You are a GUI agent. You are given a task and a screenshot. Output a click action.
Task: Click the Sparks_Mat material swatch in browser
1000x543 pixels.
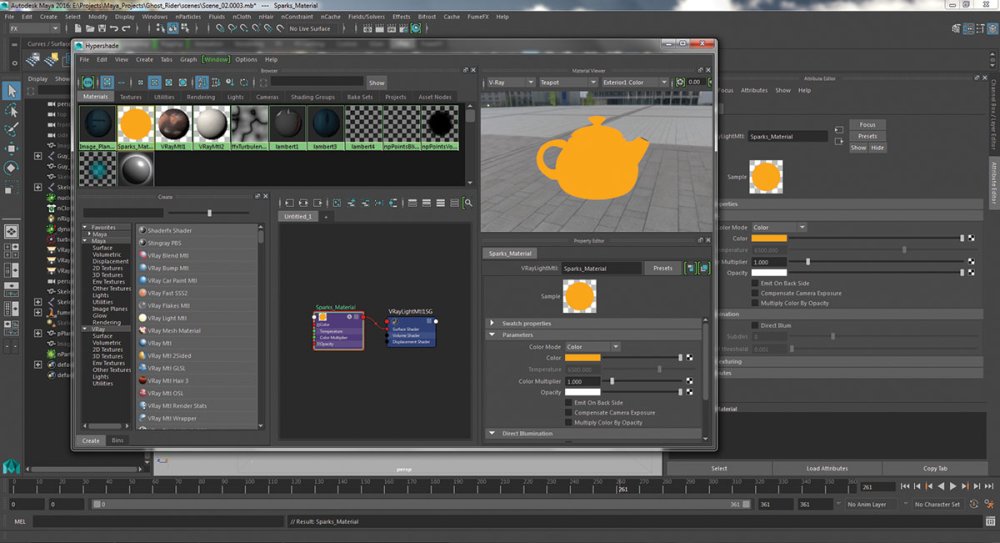click(135, 128)
